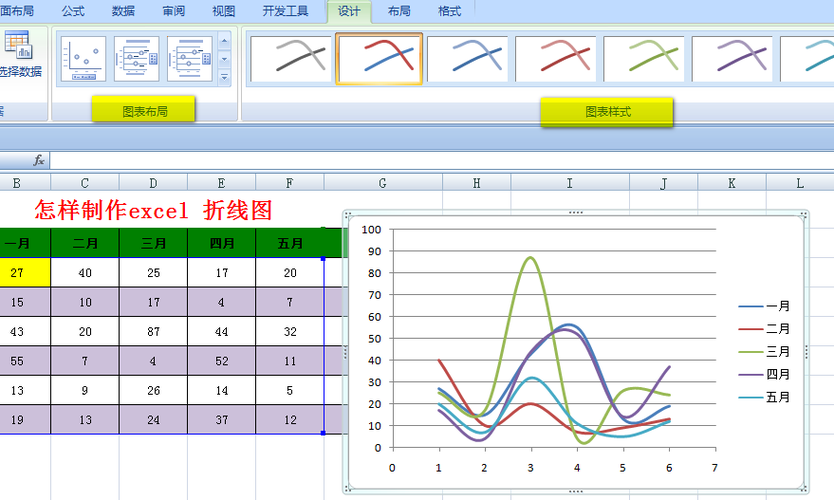Apply the red chart style
This screenshot has height=500, width=834.
556,59
